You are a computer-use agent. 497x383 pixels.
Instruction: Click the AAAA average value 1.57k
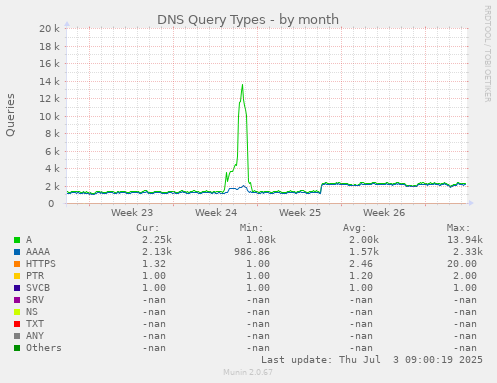(364, 252)
